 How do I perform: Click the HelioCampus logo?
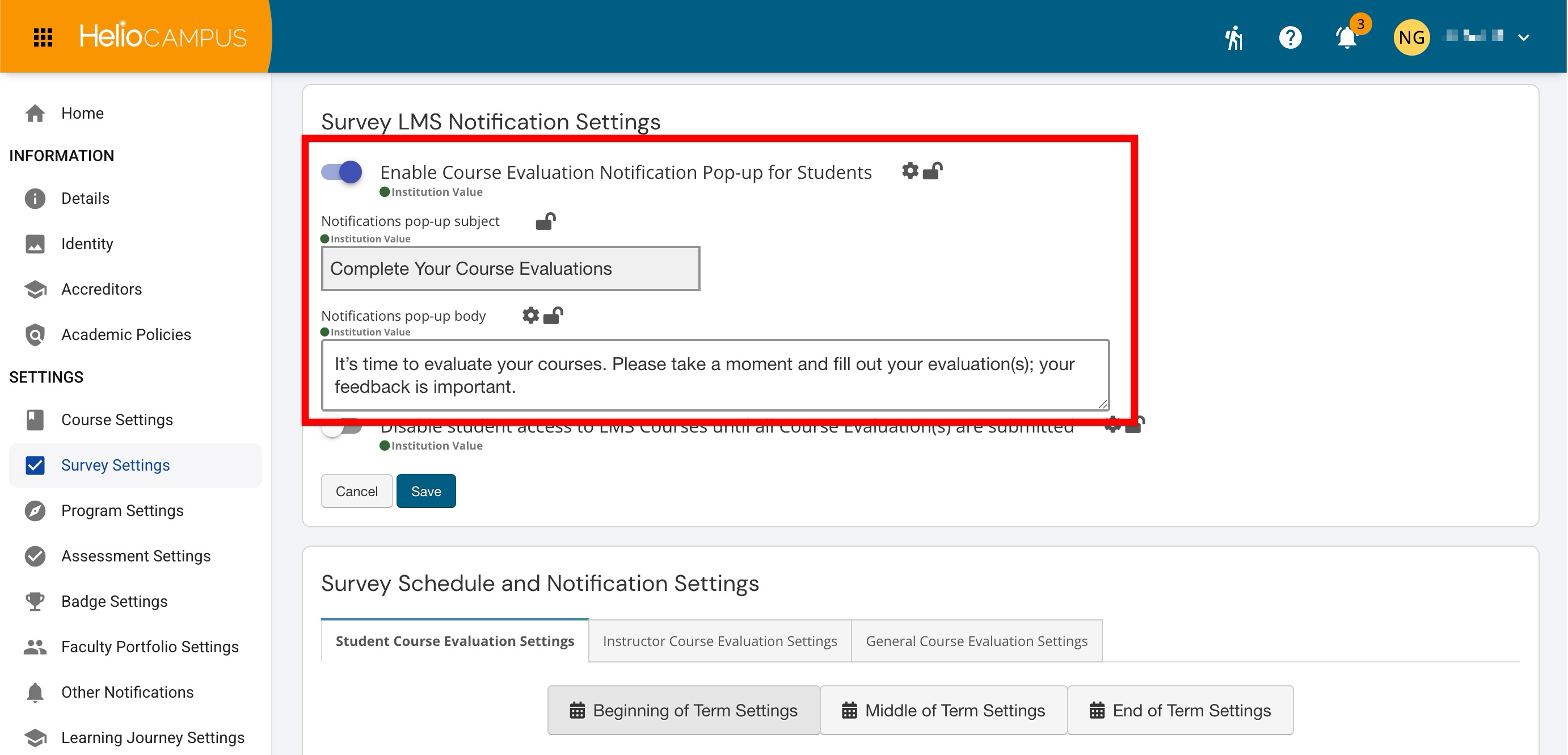(x=162, y=36)
